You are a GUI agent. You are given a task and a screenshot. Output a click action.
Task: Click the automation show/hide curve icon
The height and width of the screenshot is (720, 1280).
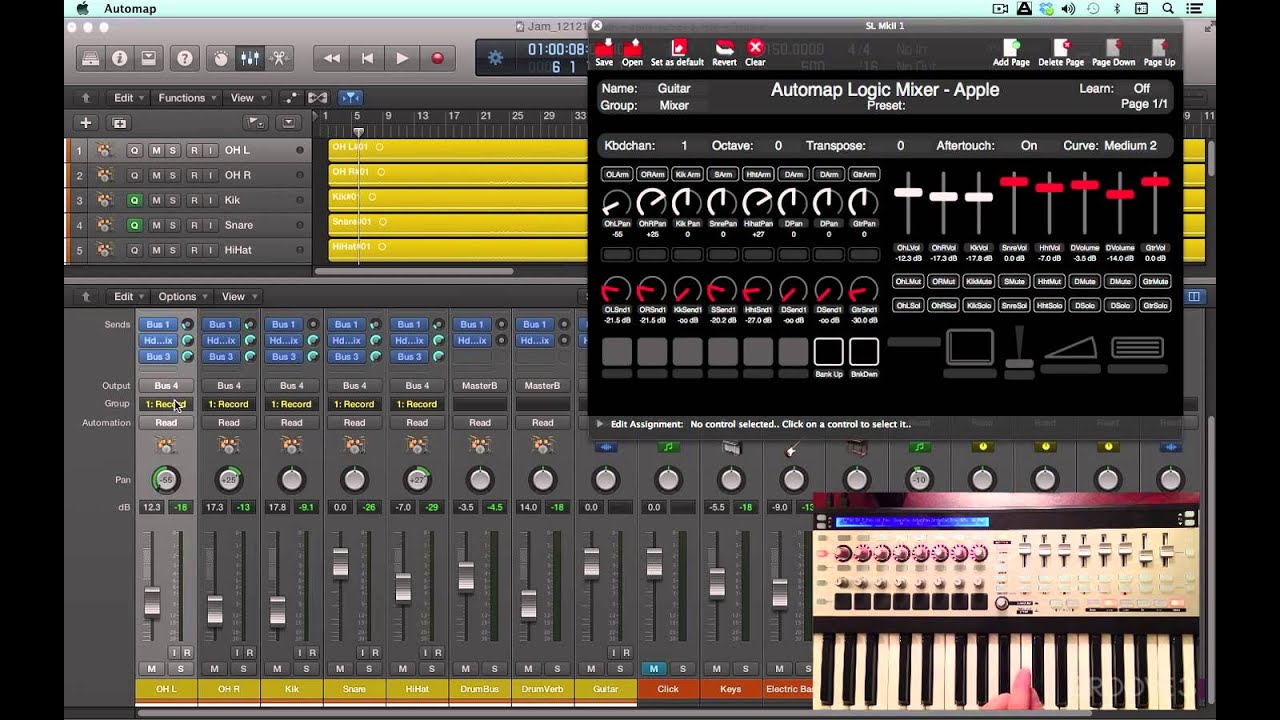point(289,97)
